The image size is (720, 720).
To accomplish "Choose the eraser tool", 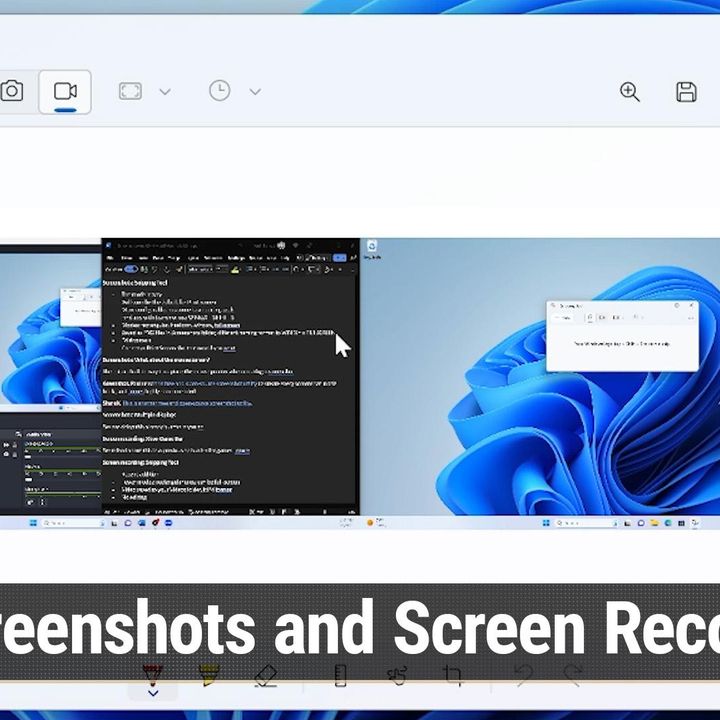I will pos(266,676).
